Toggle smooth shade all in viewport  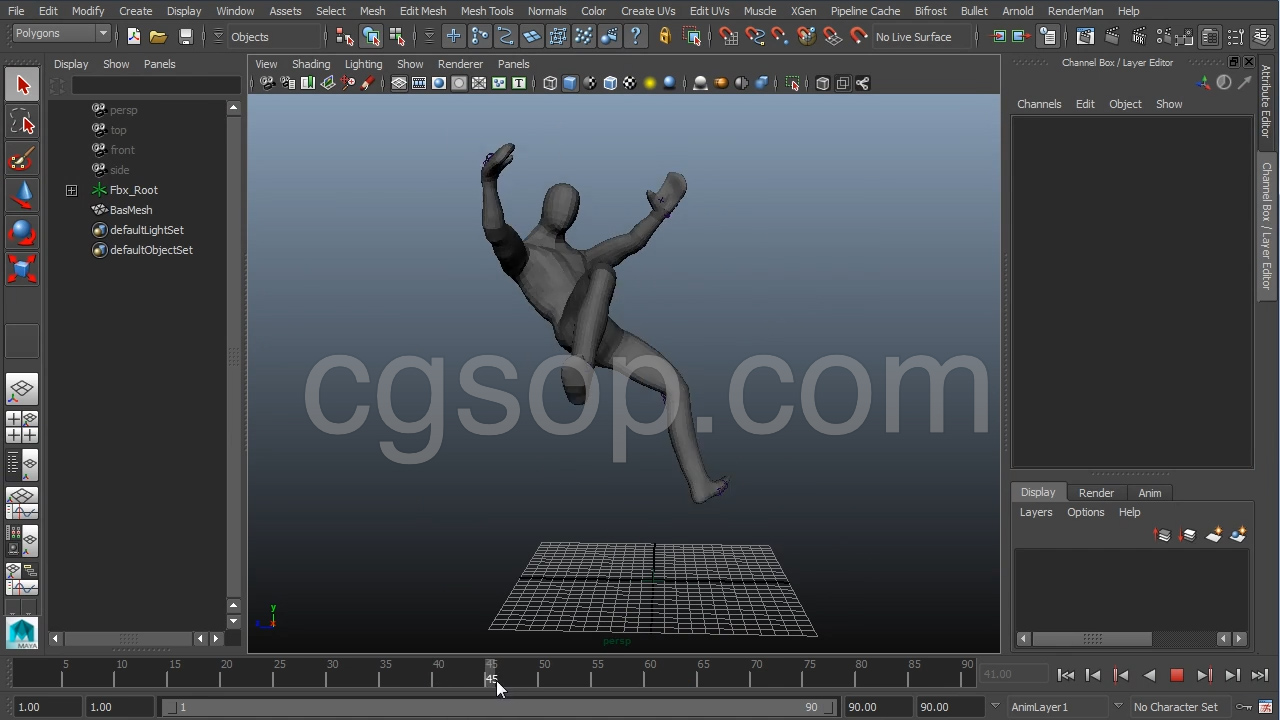tap(570, 83)
